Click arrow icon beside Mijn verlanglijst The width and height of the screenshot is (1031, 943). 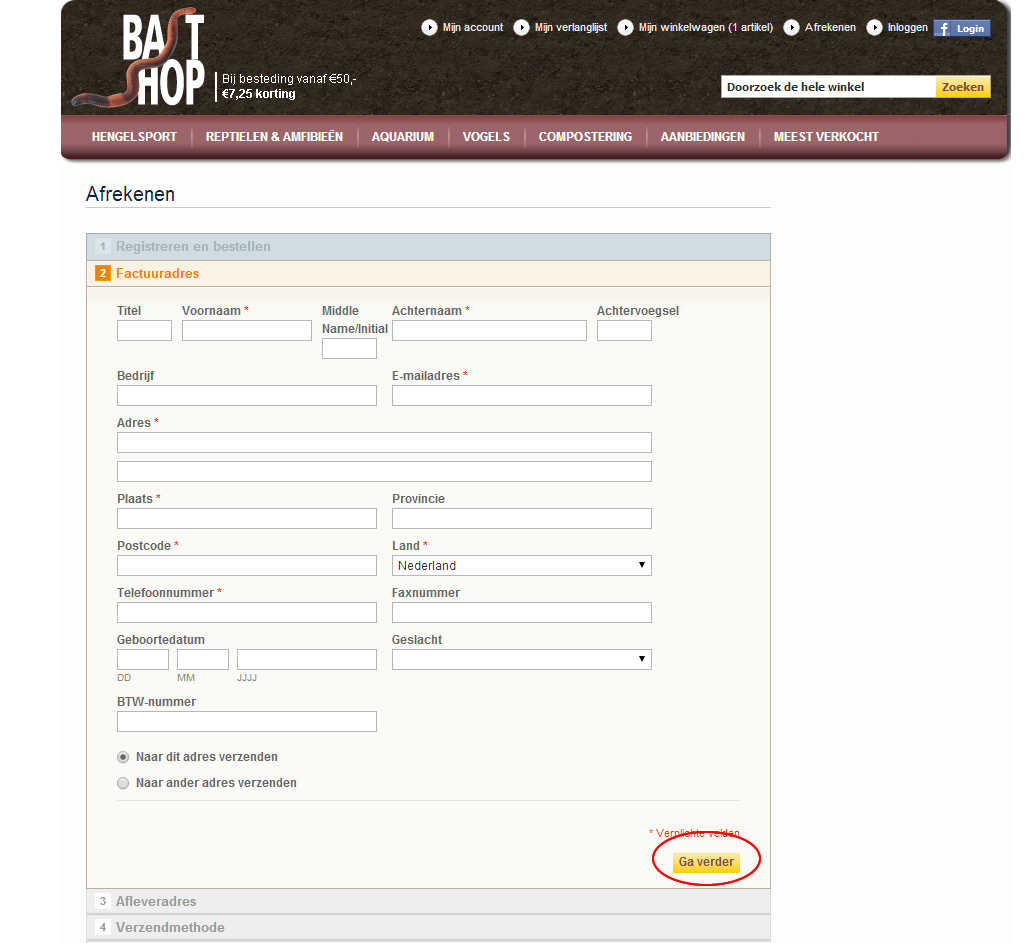point(521,28)
